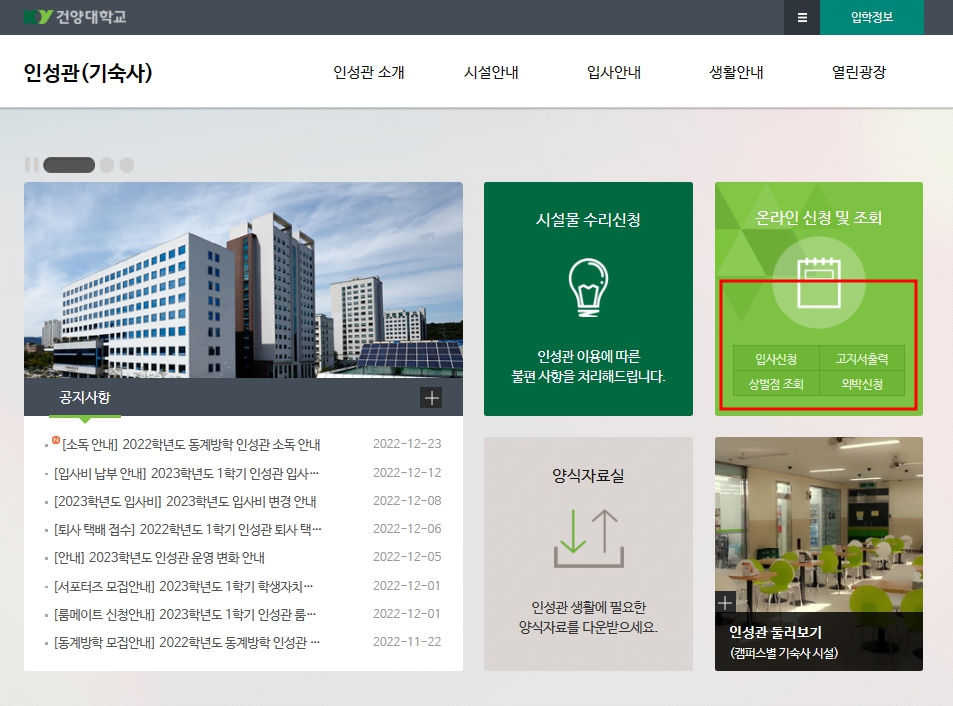Click the plus icon beside 공지사항
953x706 pixels.
point(431,398)
